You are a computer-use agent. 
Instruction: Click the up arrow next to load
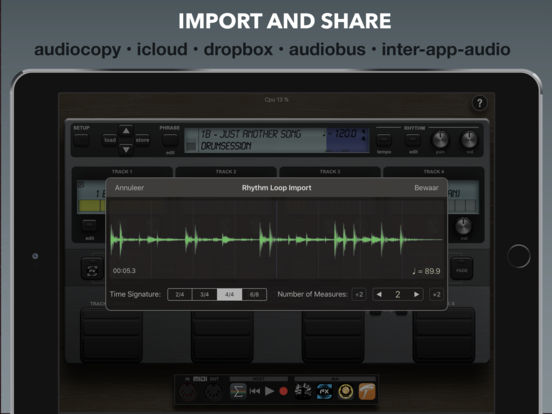126,131
